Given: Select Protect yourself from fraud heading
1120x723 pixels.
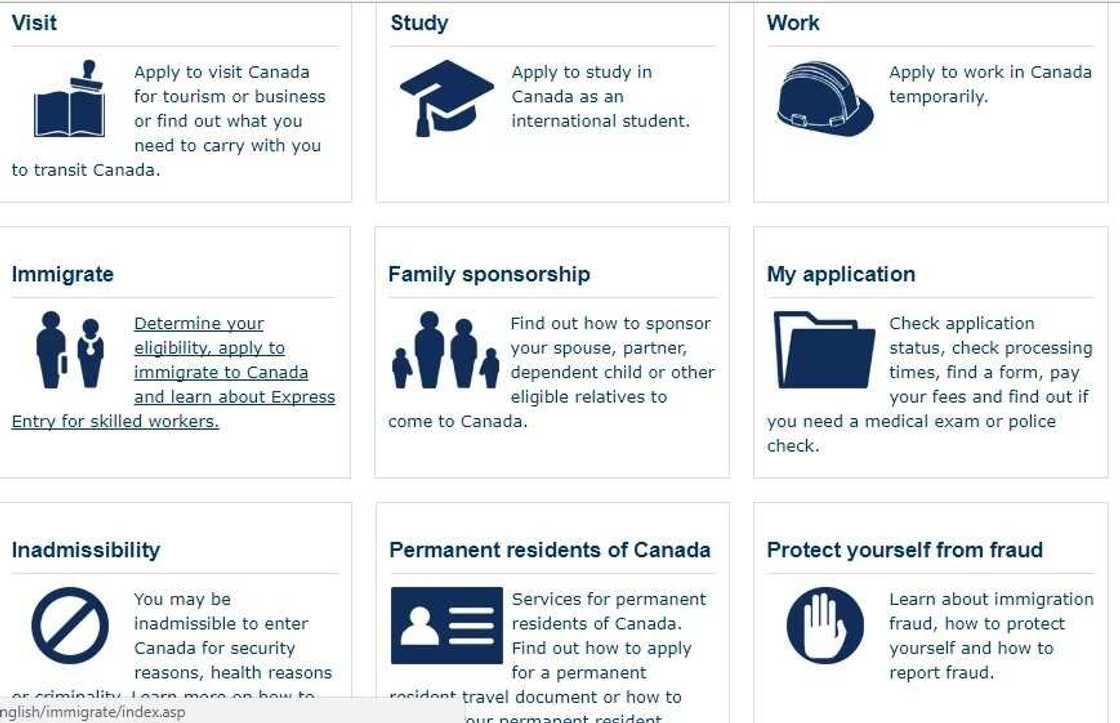Looking at the screenshot, I should point(904,550).
